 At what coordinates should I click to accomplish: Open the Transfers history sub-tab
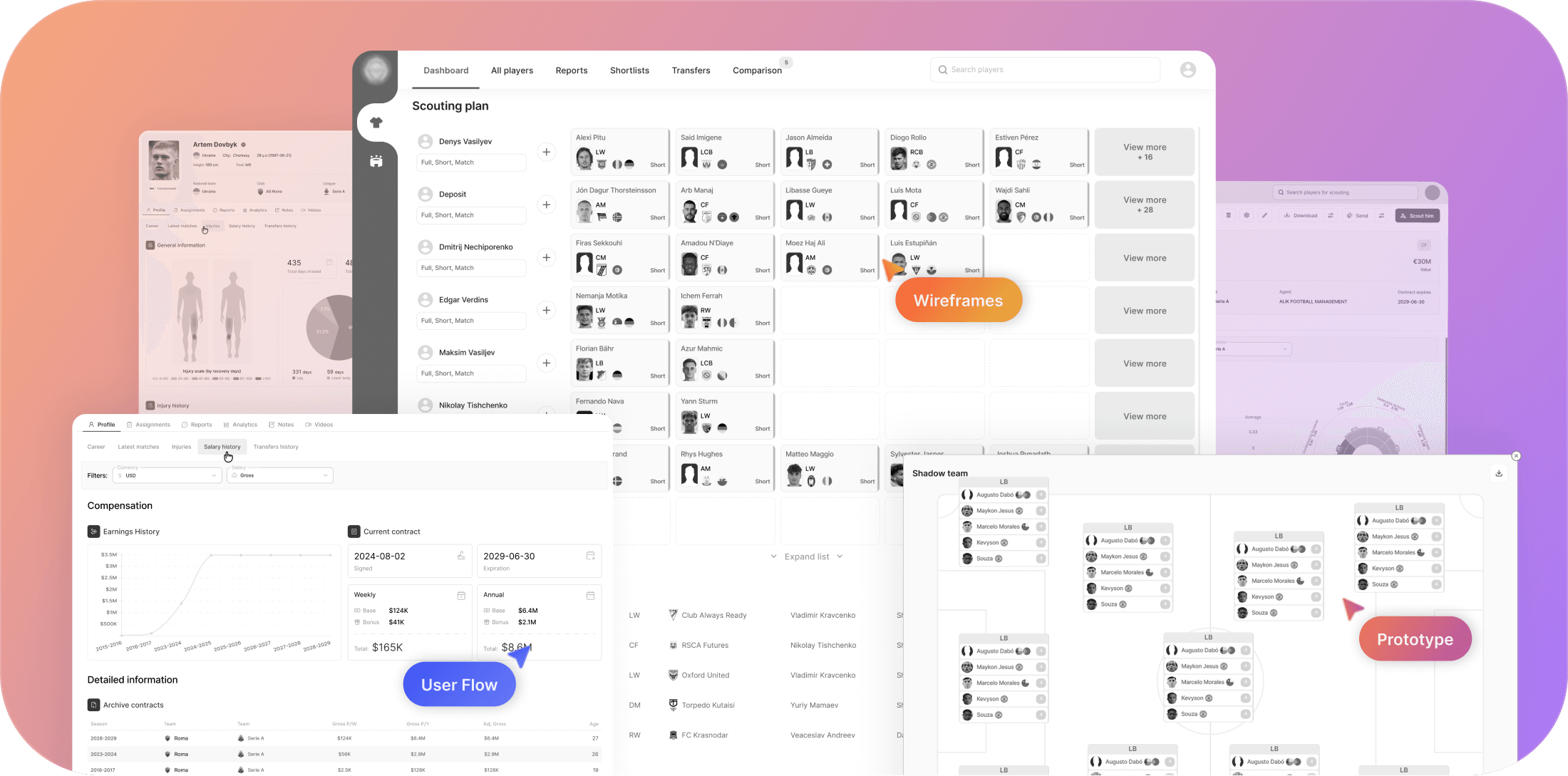point(276,447)
